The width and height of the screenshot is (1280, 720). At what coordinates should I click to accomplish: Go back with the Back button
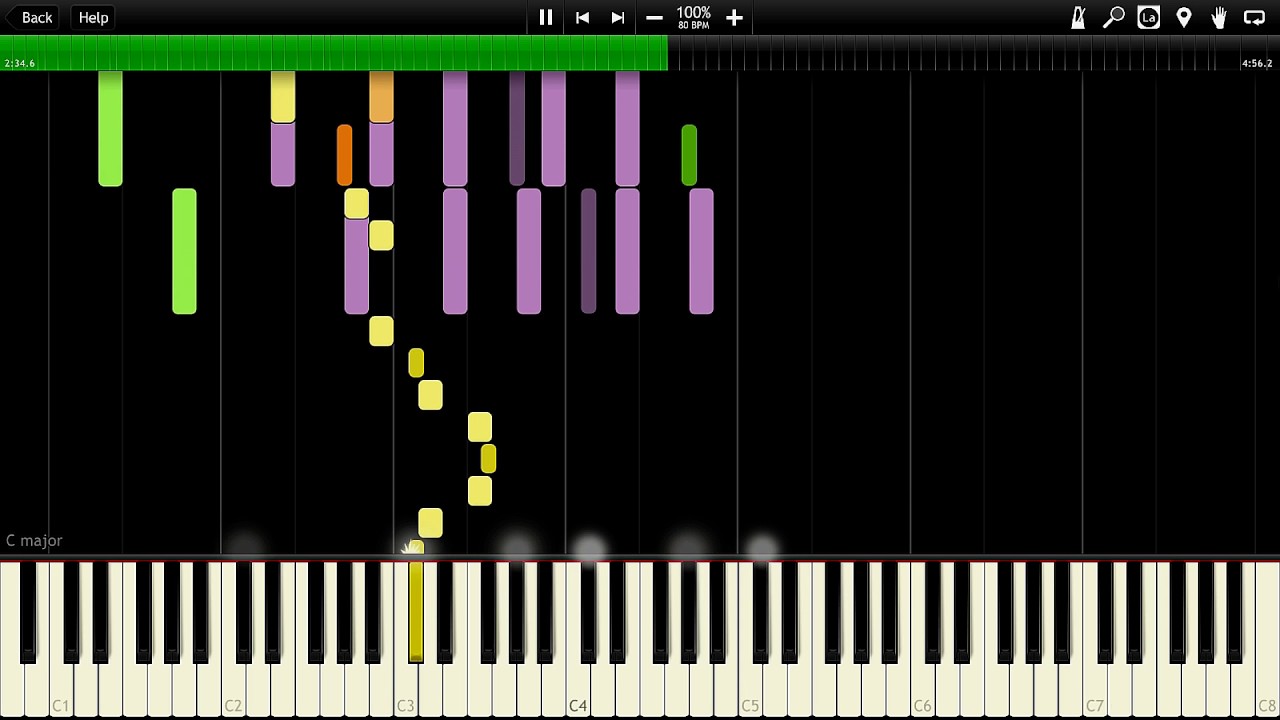tap(31, 17)
